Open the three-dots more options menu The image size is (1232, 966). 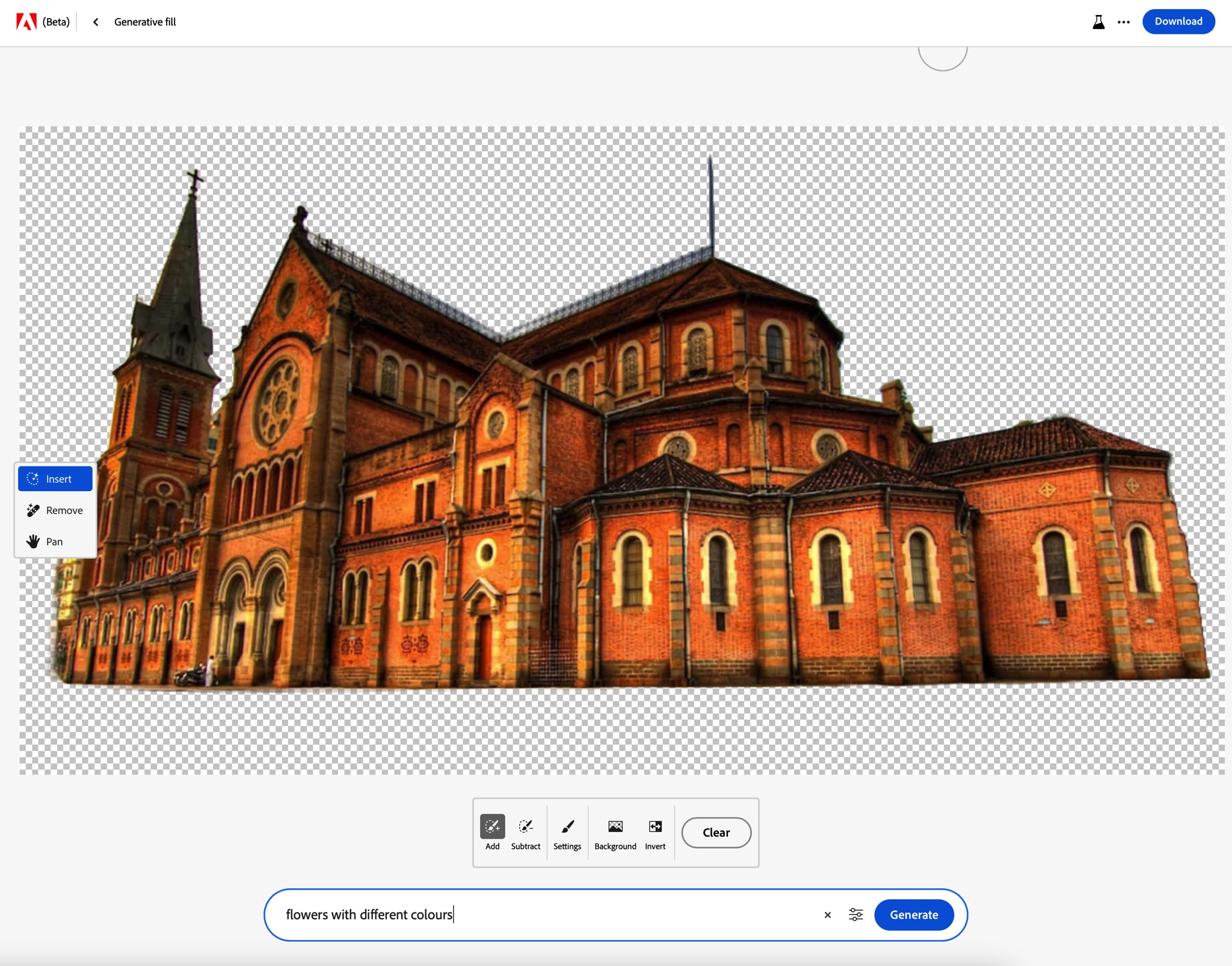[1123, 22]
